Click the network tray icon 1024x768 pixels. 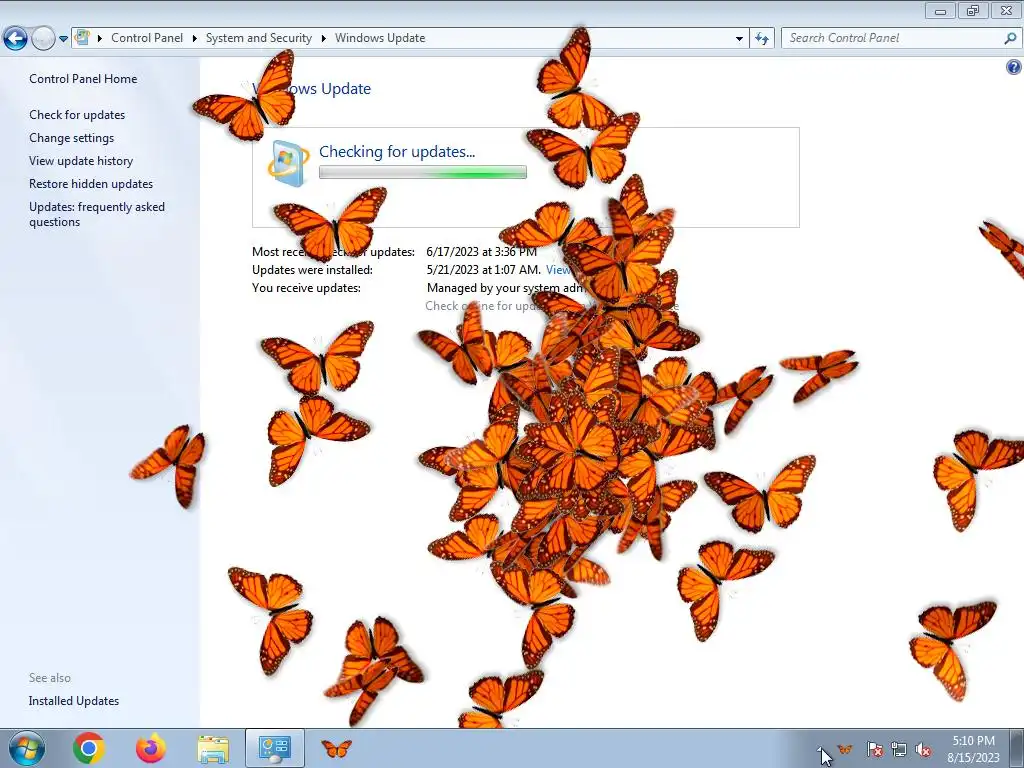[899, 749]
